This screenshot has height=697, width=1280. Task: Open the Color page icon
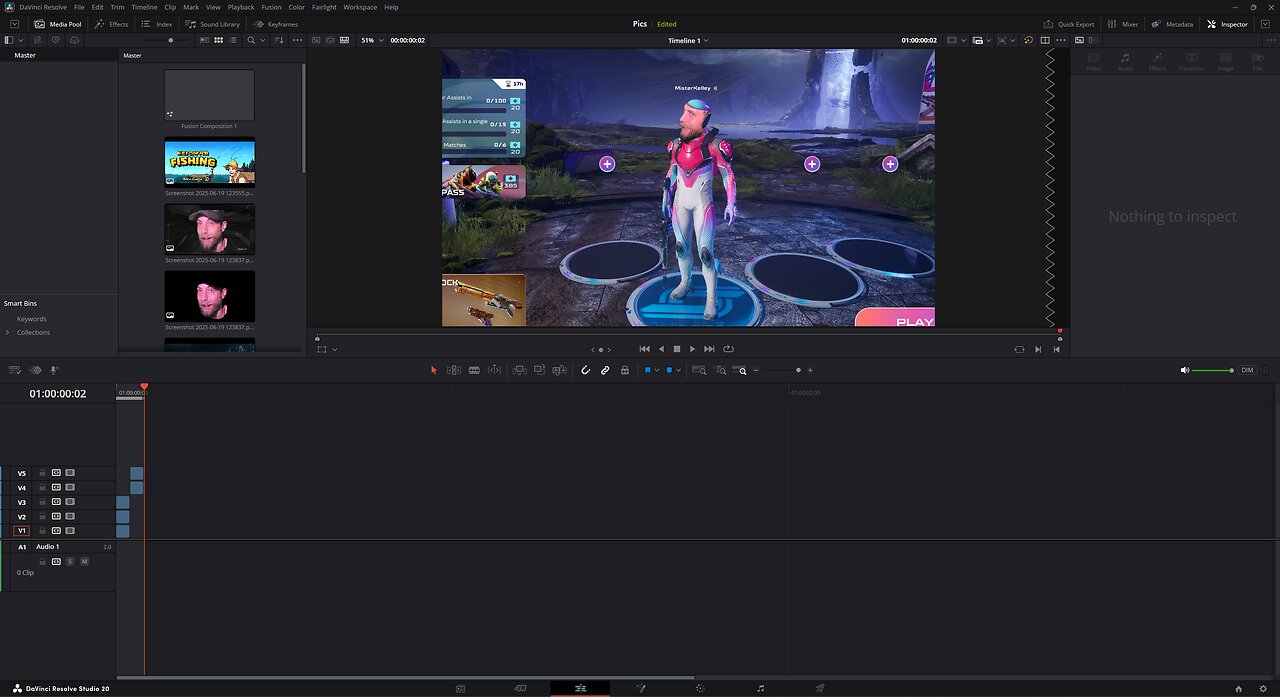(x=700, y=688)
